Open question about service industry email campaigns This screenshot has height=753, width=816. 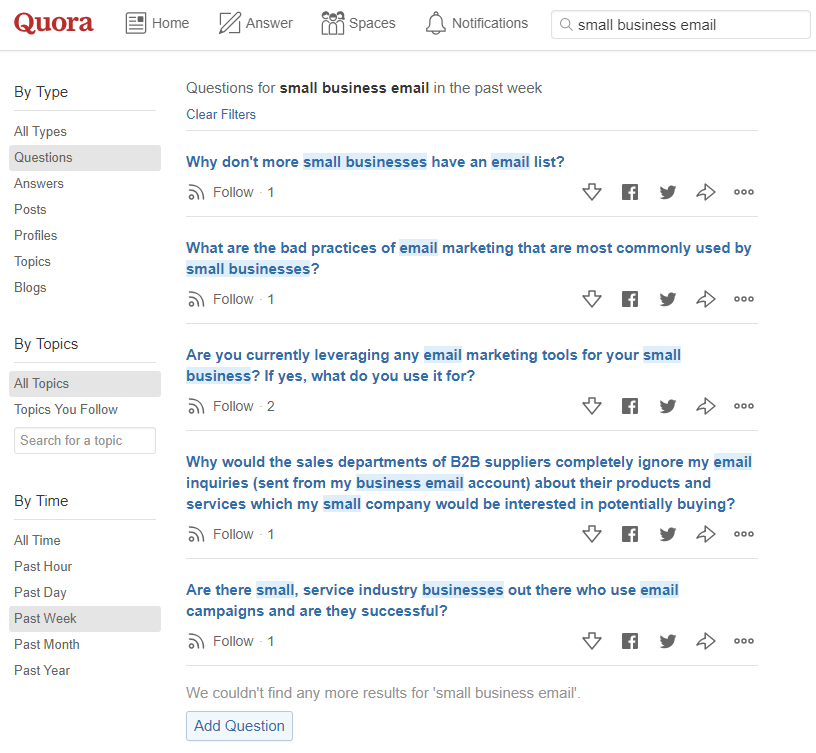(432, 600)
